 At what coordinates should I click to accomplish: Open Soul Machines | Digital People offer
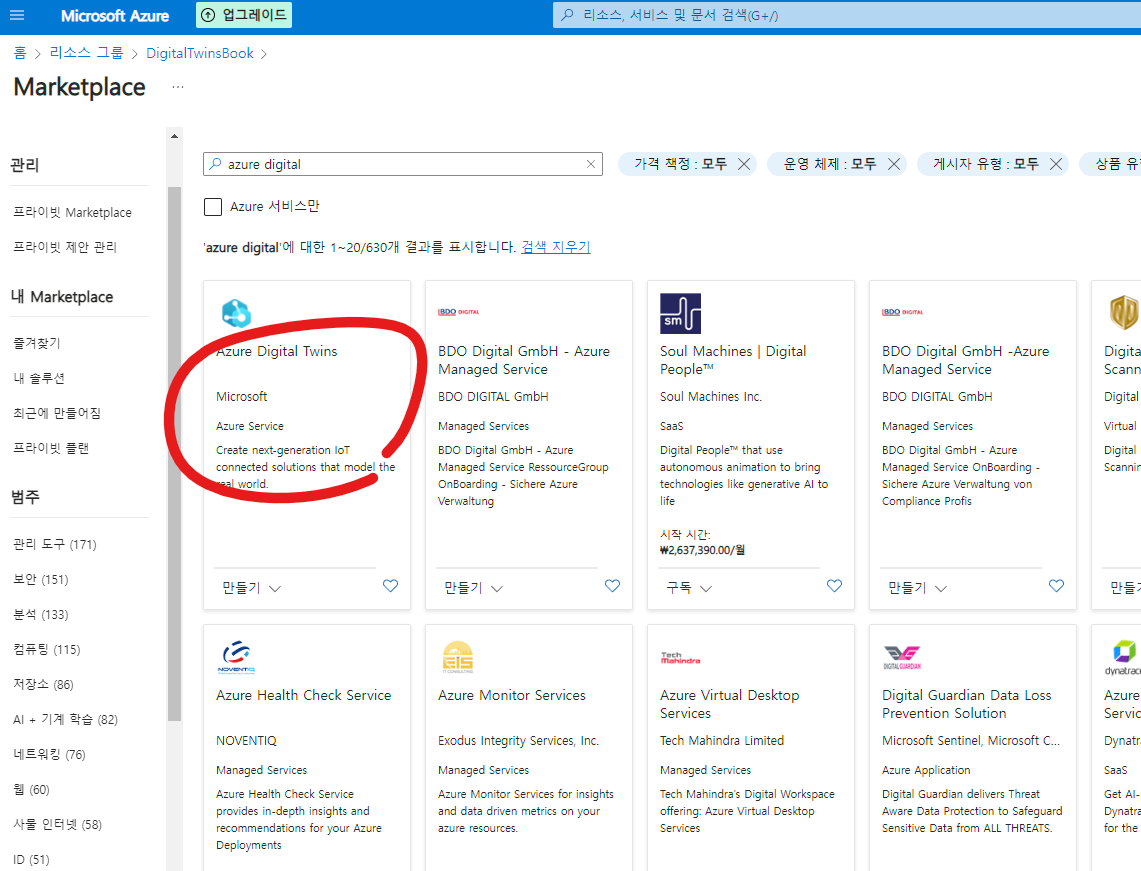(733, 360)
